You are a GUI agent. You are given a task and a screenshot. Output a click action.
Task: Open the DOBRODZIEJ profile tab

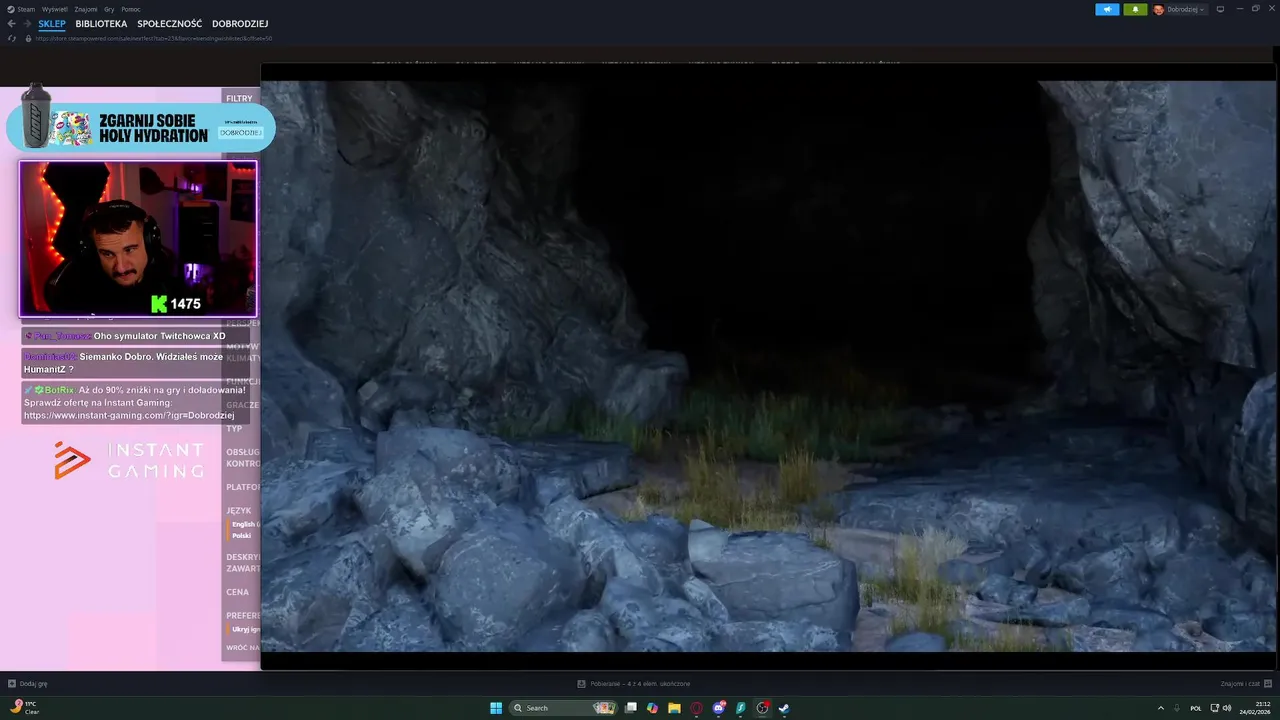[x=240, y=24]
